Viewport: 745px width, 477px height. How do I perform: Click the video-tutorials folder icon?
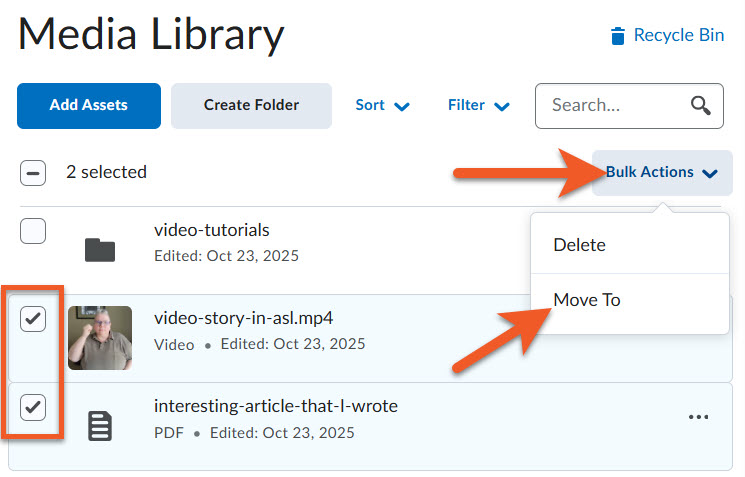click(100, 249)
